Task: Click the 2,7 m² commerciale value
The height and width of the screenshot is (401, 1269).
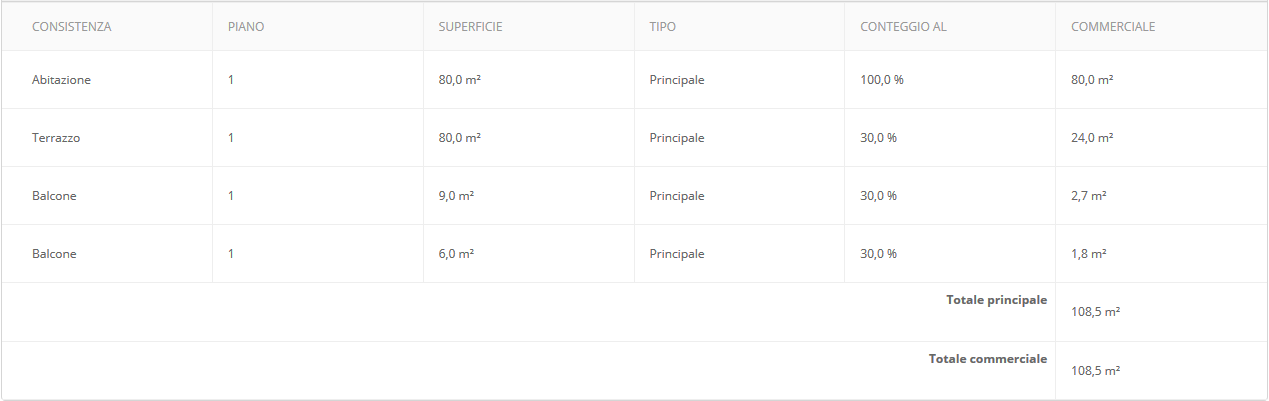Action: tap(1089, 196)
